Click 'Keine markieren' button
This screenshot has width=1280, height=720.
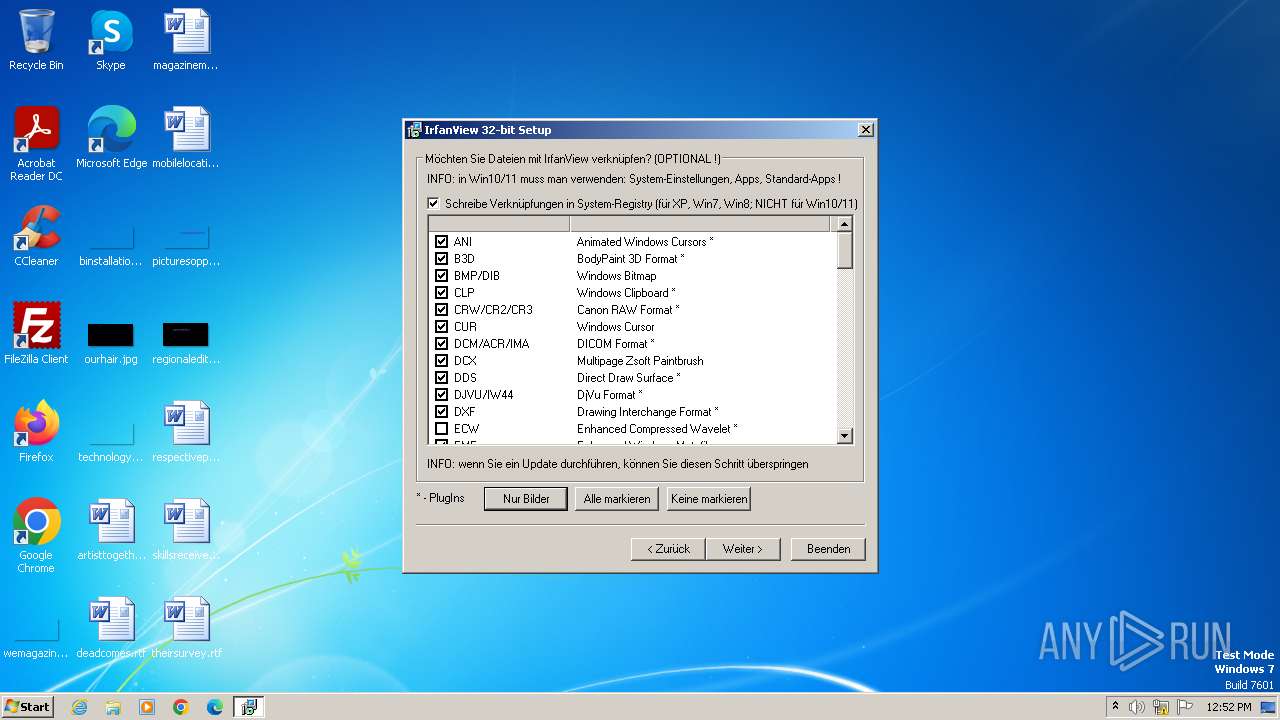[709, 498]
